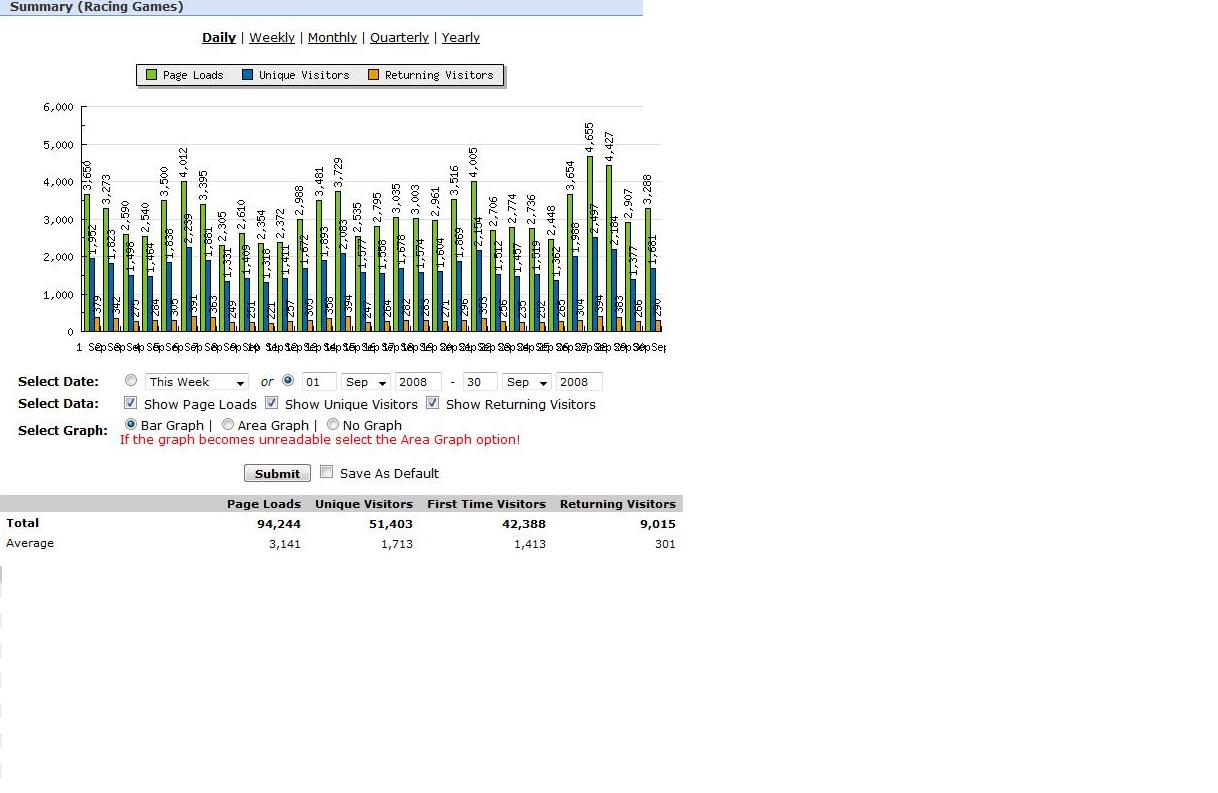Select the custom date range radio button
This screenshot has width=1218, height=793.
point(288,381)
